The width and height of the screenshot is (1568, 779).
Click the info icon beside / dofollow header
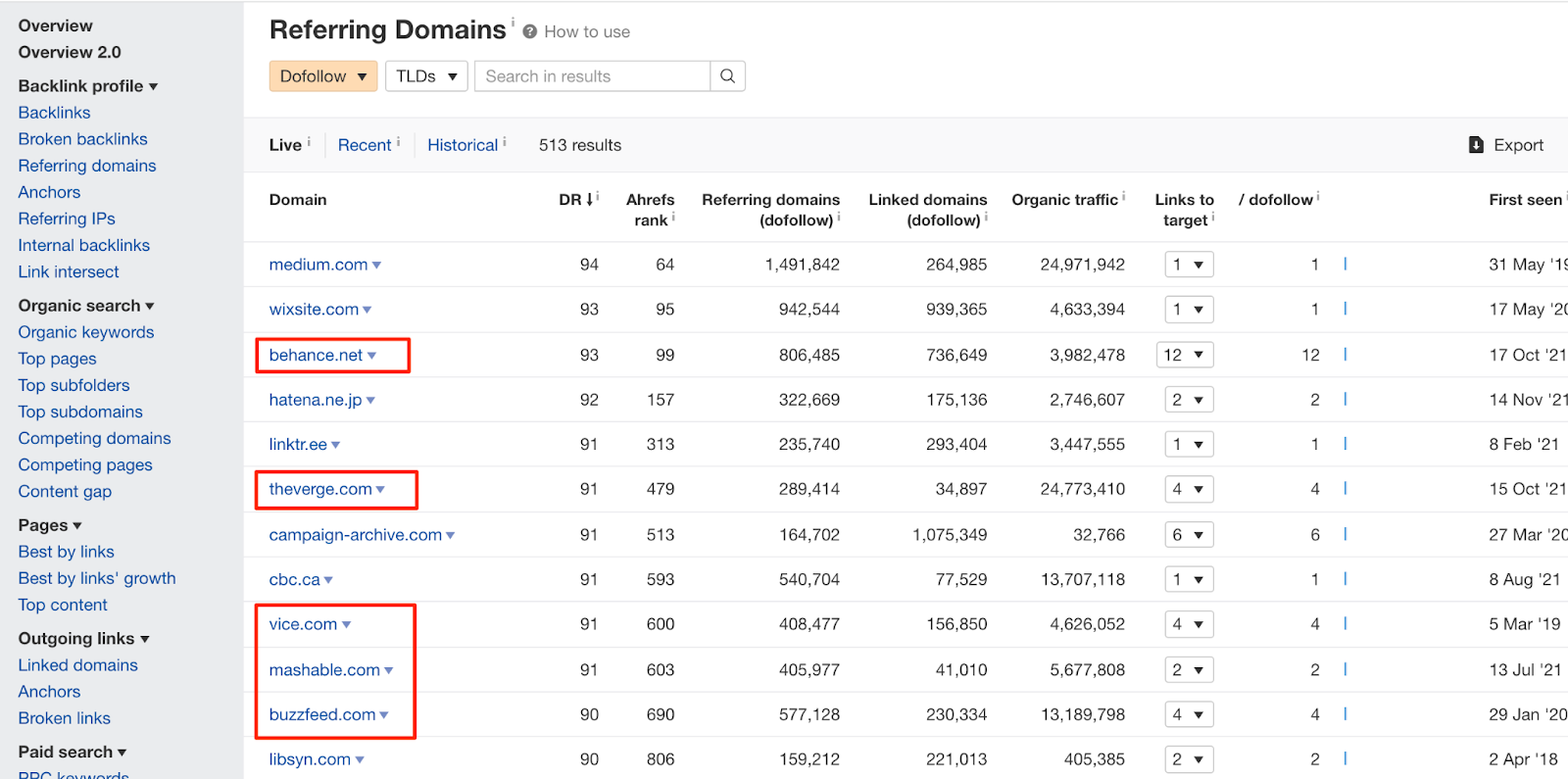point(1318,196)
